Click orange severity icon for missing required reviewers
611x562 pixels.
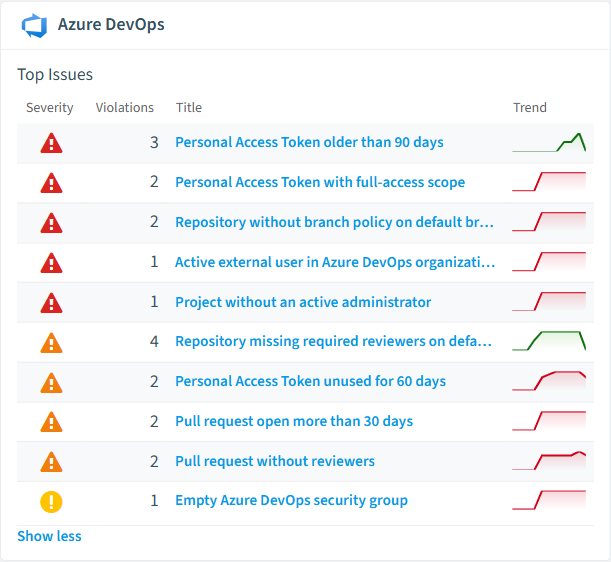click(x=51, y=343)
